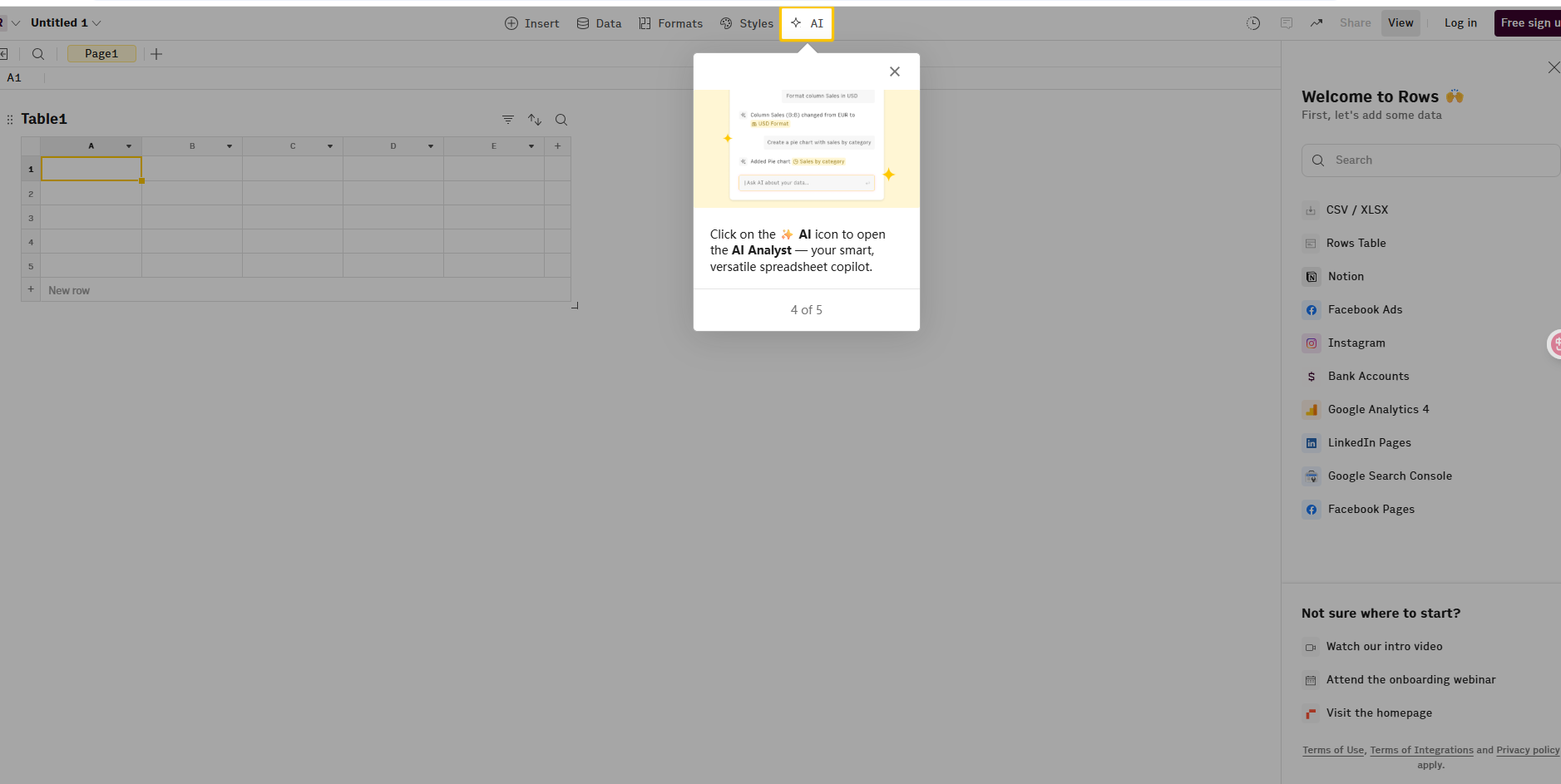
Task: Select row 3 header
Action: [x=31, y=218]
